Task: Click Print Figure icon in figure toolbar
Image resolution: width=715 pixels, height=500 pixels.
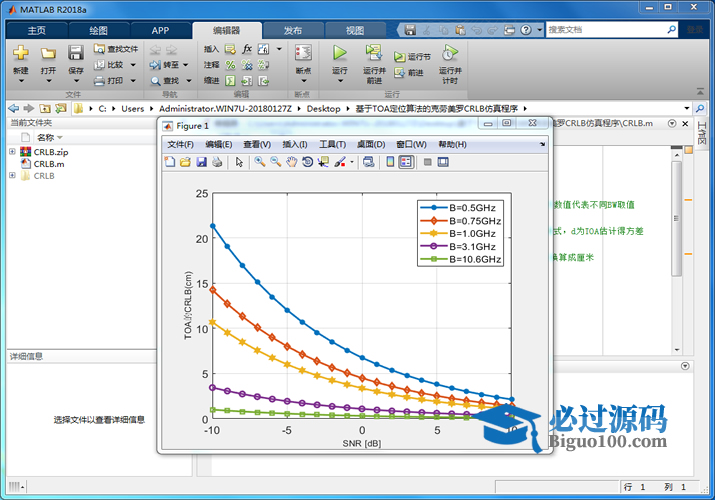Action: coord(217,162)
